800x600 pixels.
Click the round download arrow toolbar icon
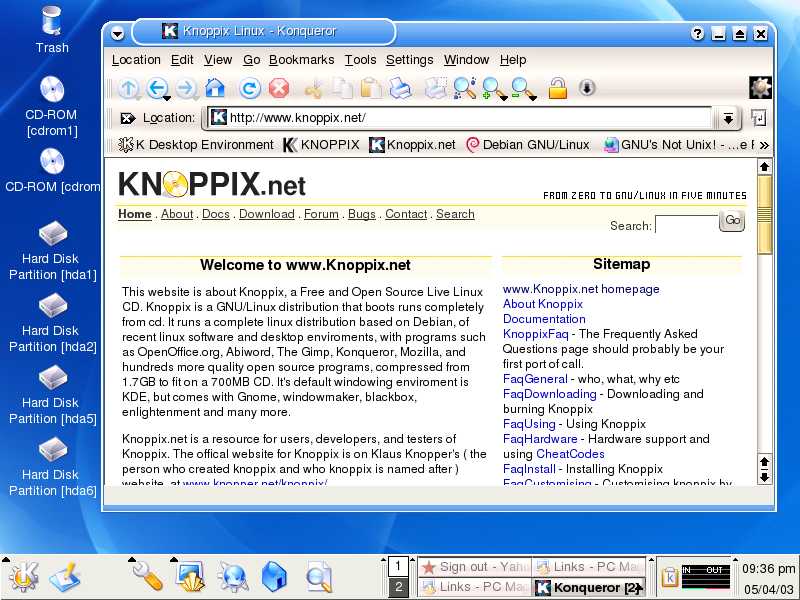pyautogui.click(x=587, y=88)
